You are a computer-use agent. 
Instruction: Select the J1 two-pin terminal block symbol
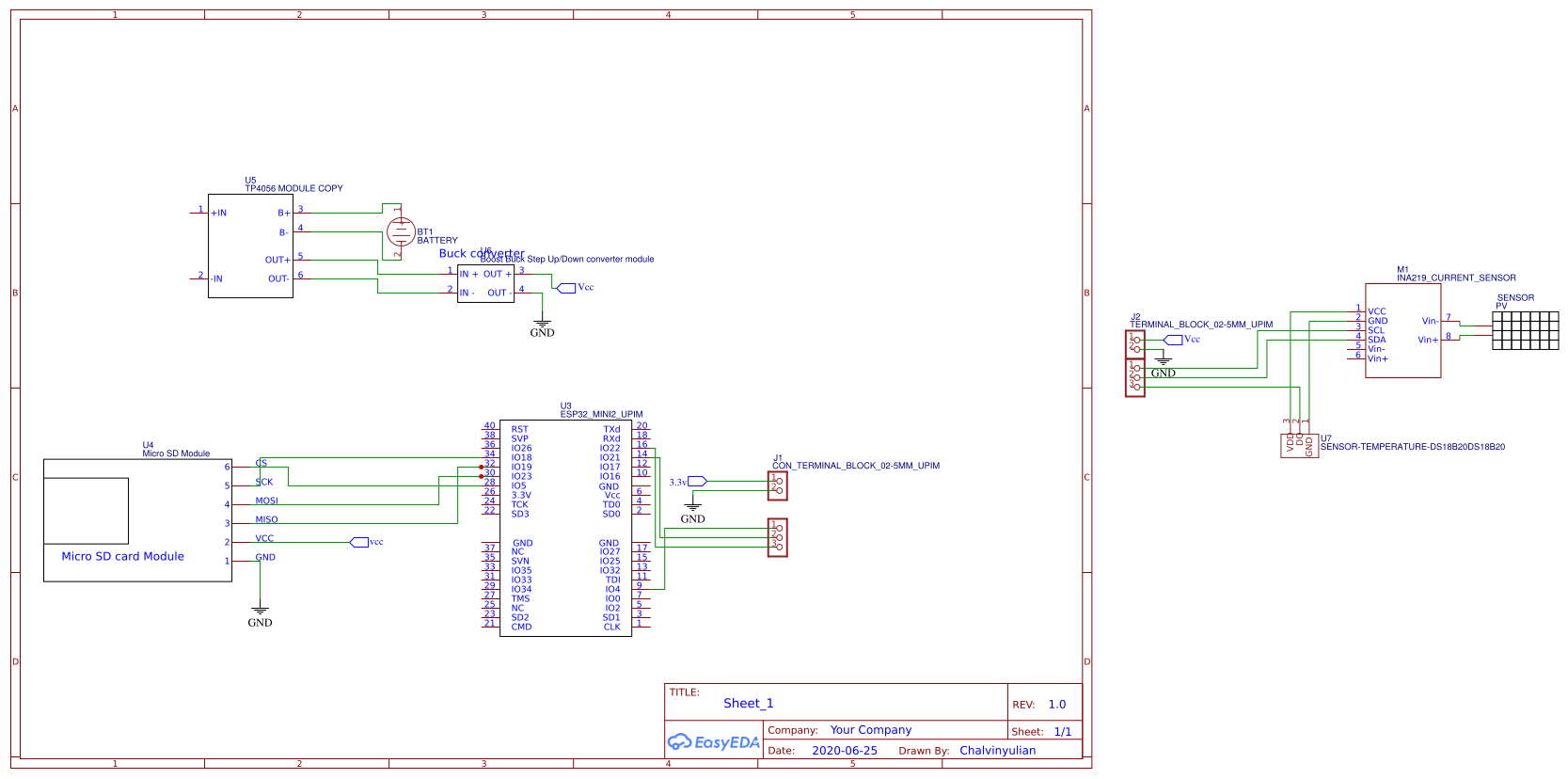pyautogui.click(x=778, y=485)
